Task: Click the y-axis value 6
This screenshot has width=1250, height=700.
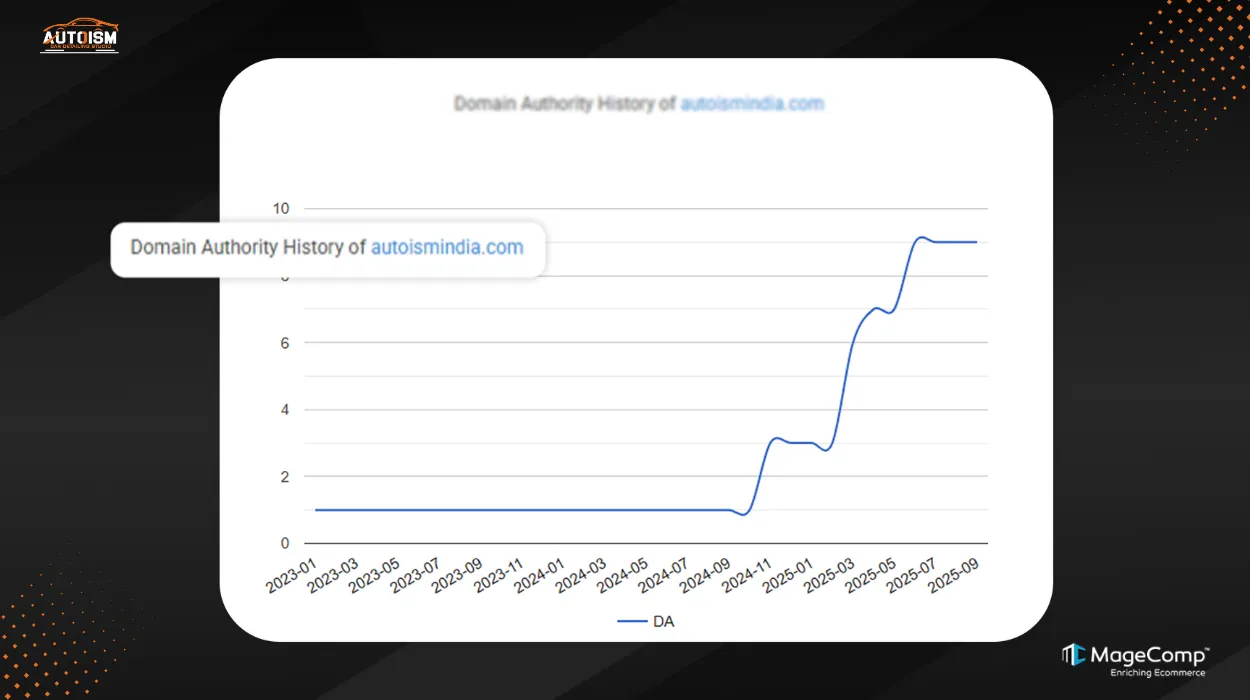Action: 284,343
